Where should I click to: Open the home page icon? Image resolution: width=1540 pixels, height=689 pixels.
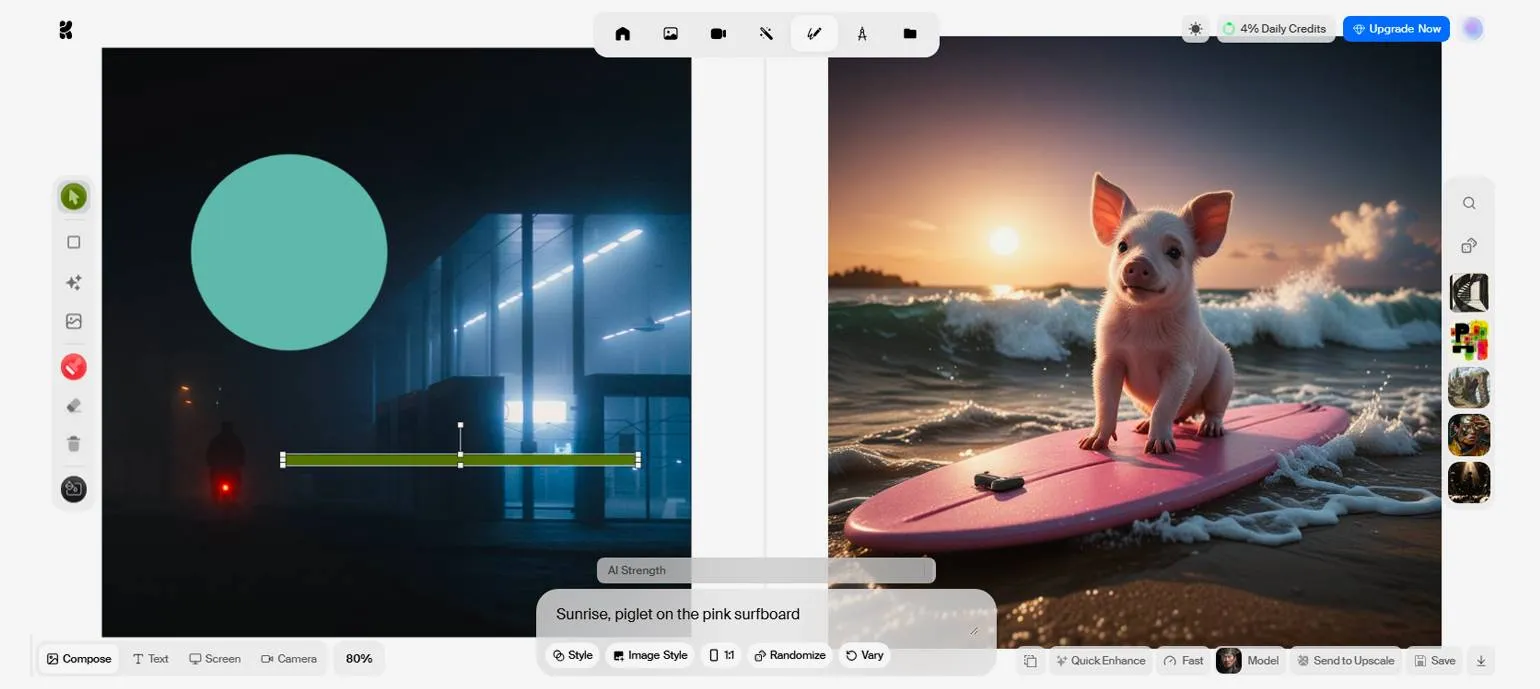click(x=622, y=33)
